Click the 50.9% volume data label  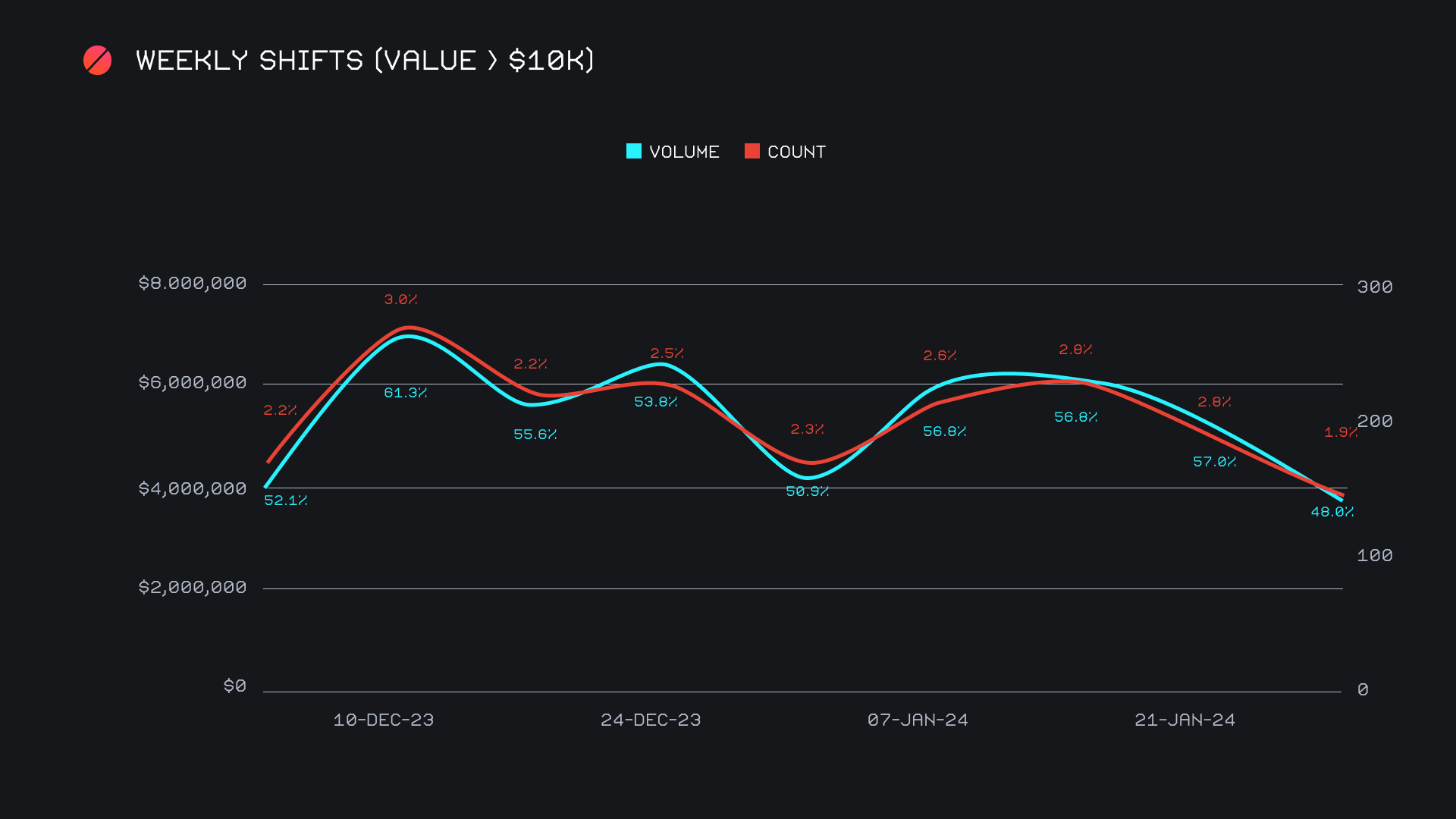click(x=807, y=491)
